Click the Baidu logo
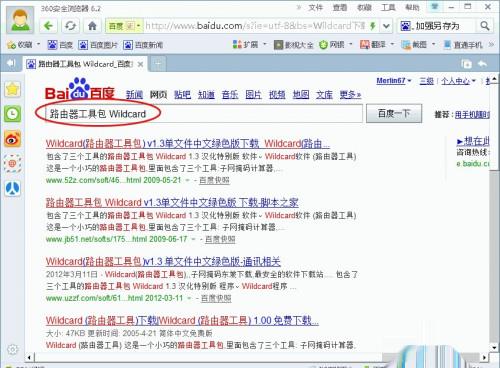The height and width of the screenshot is (368, 500). pyautogui.click(x=80, y=89)
